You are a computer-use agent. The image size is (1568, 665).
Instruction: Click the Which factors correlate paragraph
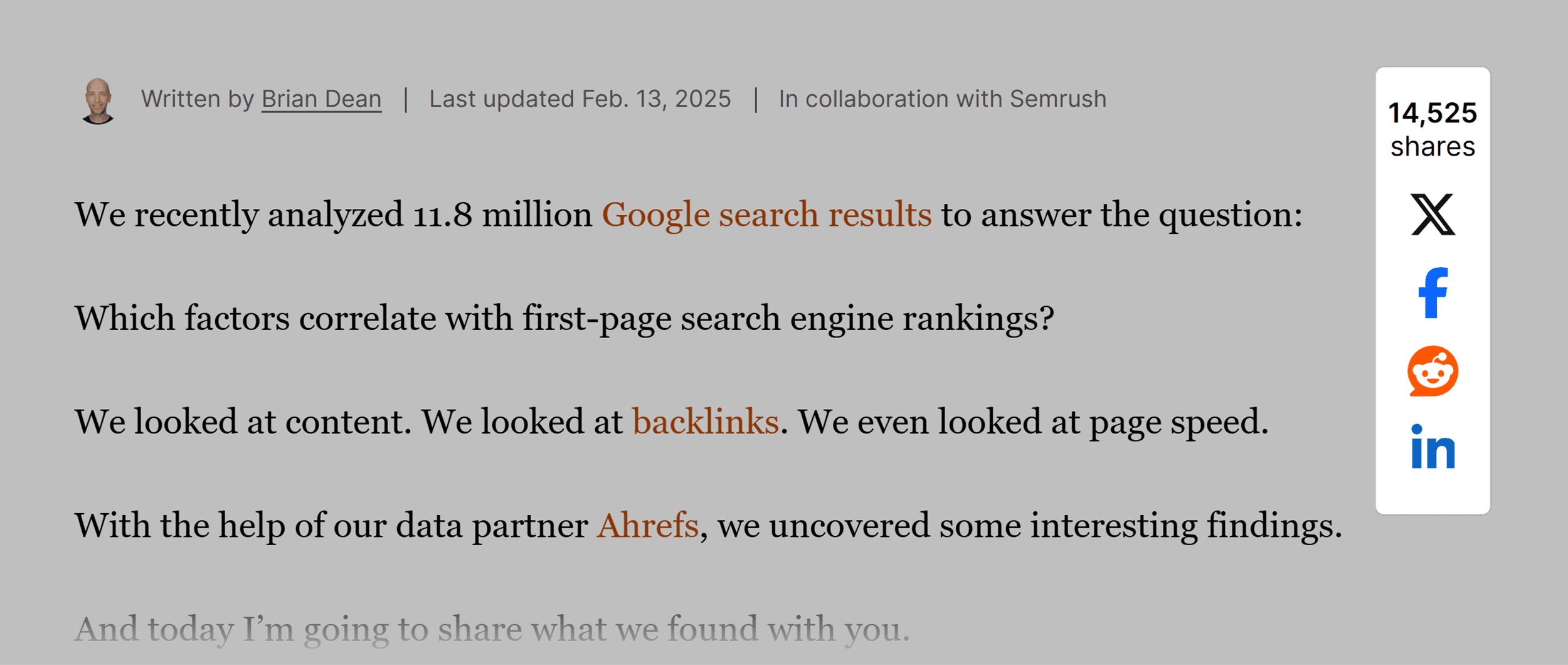point(564,318)
